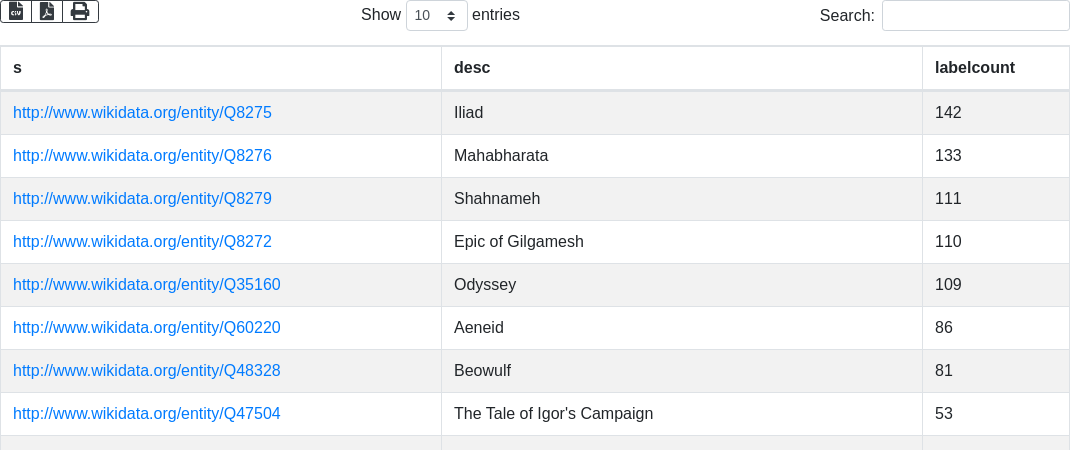
Task: Click the Q60220 Wikidata link
Action: (x=146, y=328)
